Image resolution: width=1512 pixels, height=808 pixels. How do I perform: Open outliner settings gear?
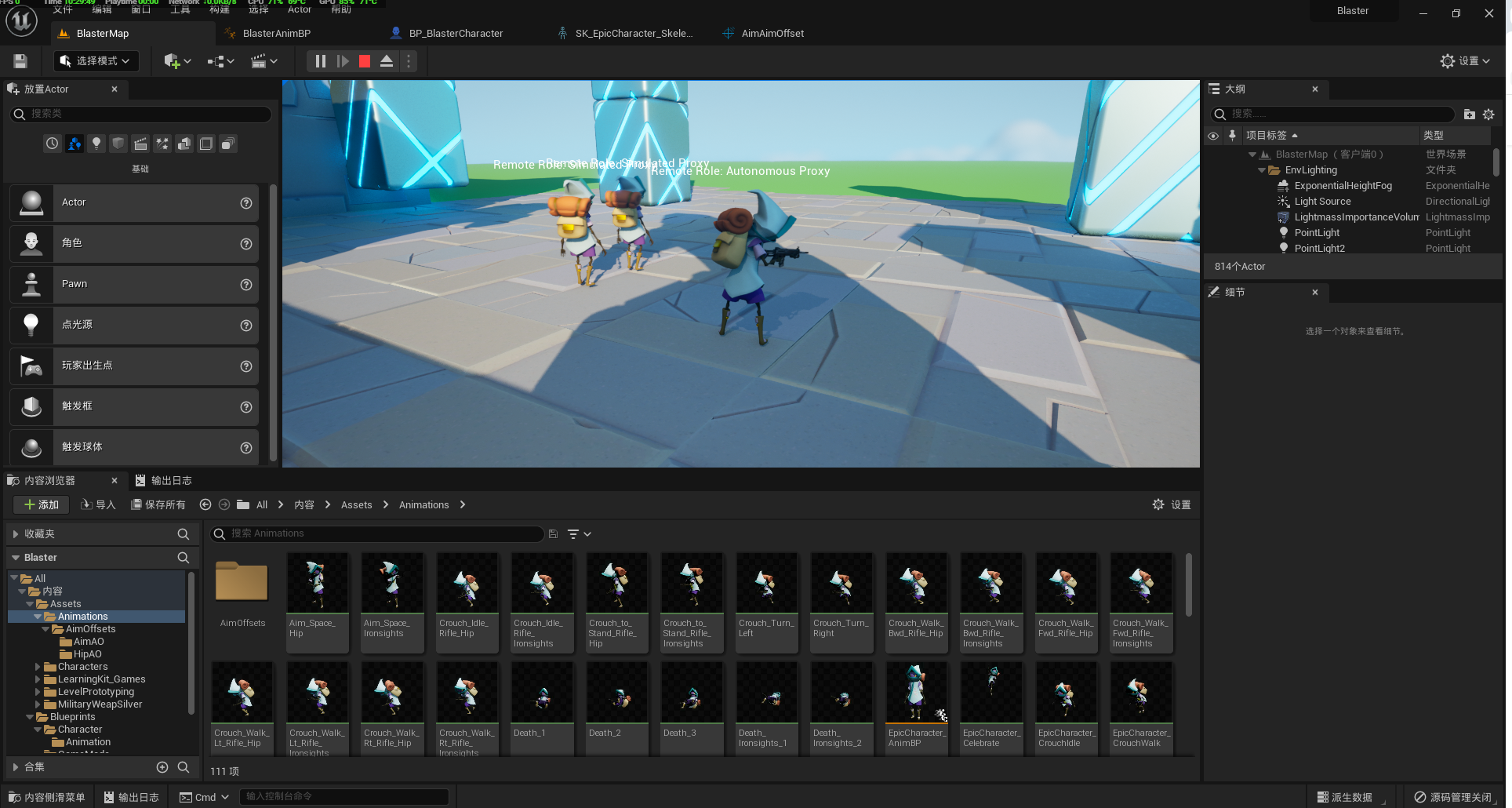(1488, 115)
